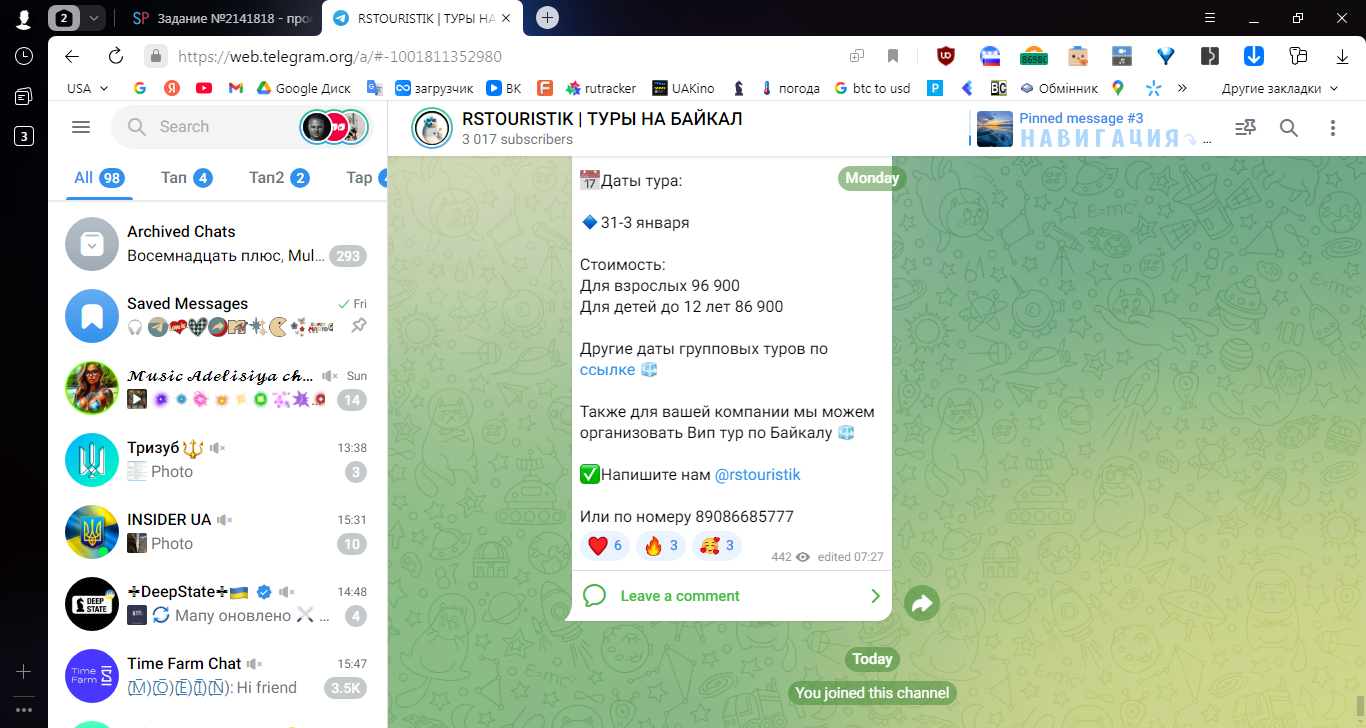Viewport: 1366px width, 728px height.
Task: Open the Music Adelisiya chat
Action: (x=217, y=388)
